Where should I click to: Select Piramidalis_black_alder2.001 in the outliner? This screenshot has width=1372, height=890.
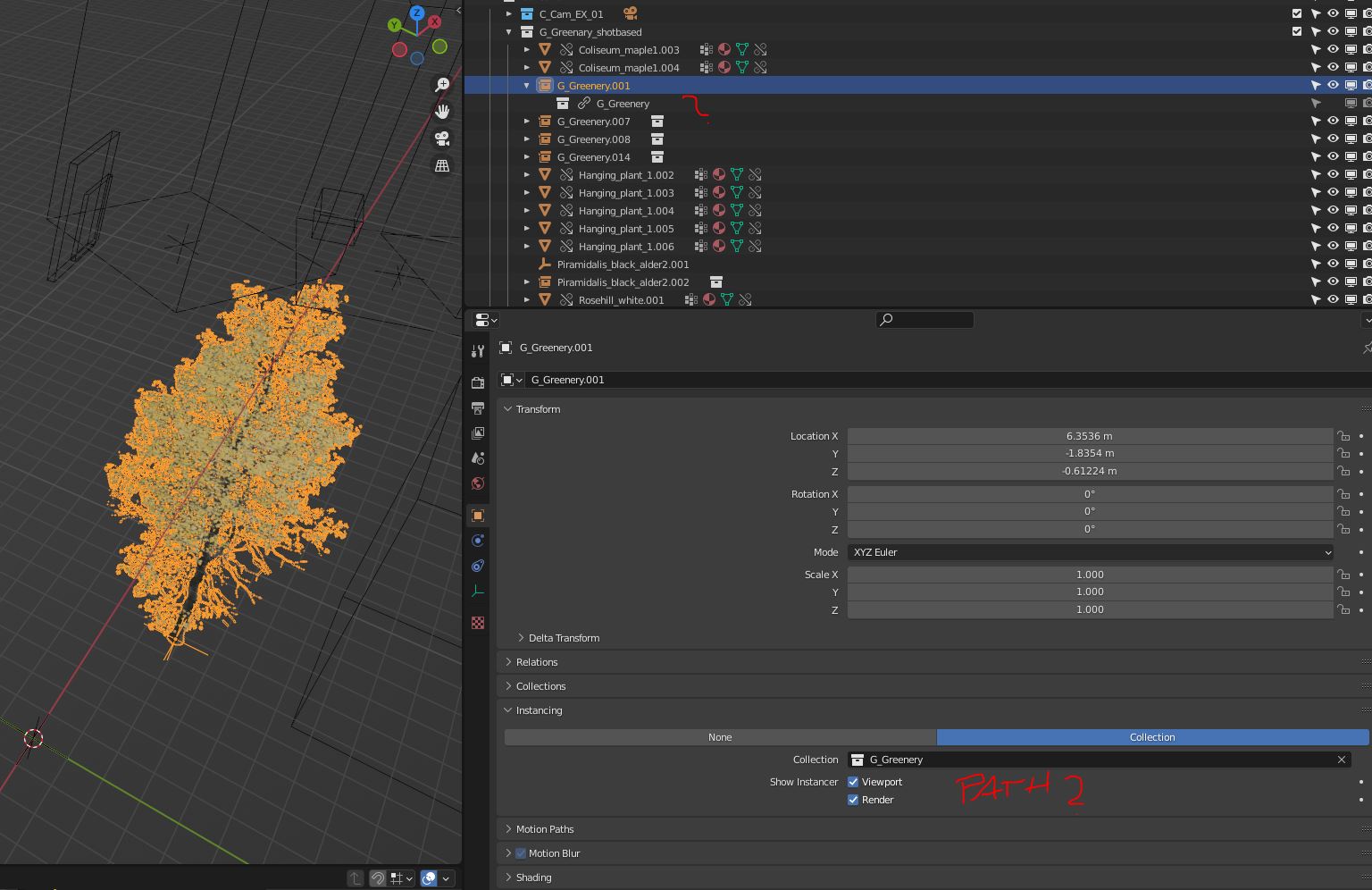[623, 264]
